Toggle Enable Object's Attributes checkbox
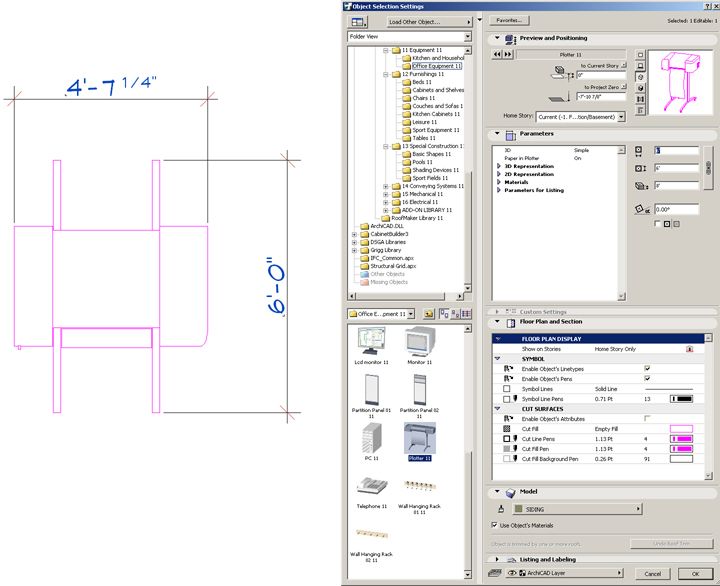 tap(647, 418)
